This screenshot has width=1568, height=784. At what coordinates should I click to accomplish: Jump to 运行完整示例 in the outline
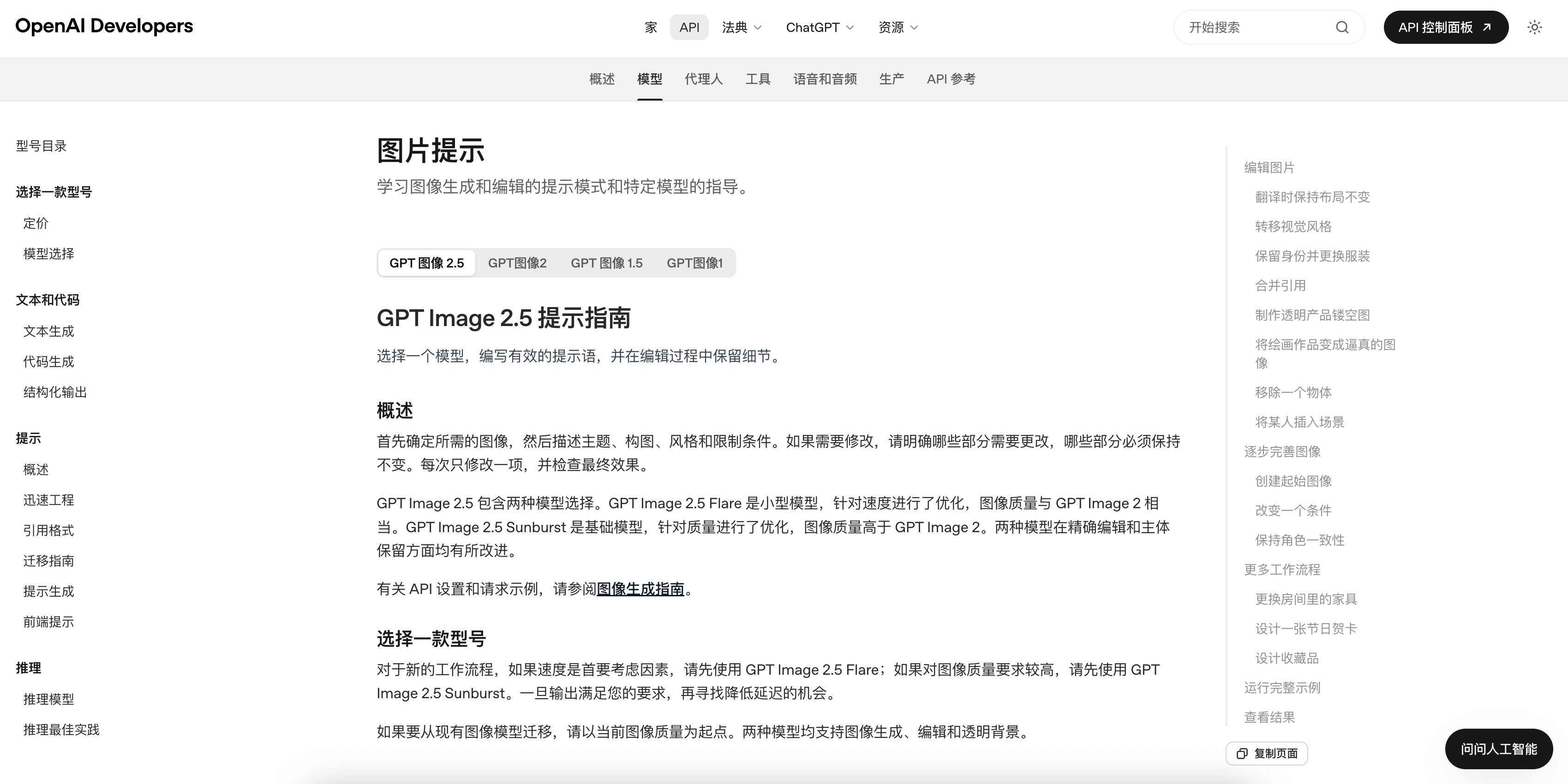pos(1282,688)
